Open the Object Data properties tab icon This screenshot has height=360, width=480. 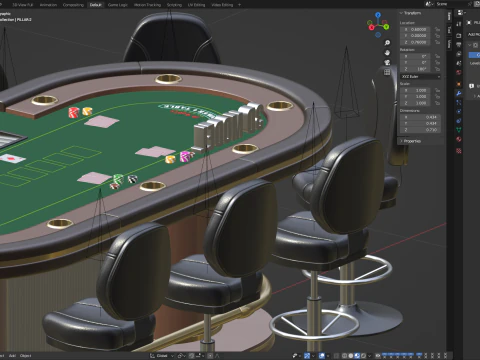[459, 130]
